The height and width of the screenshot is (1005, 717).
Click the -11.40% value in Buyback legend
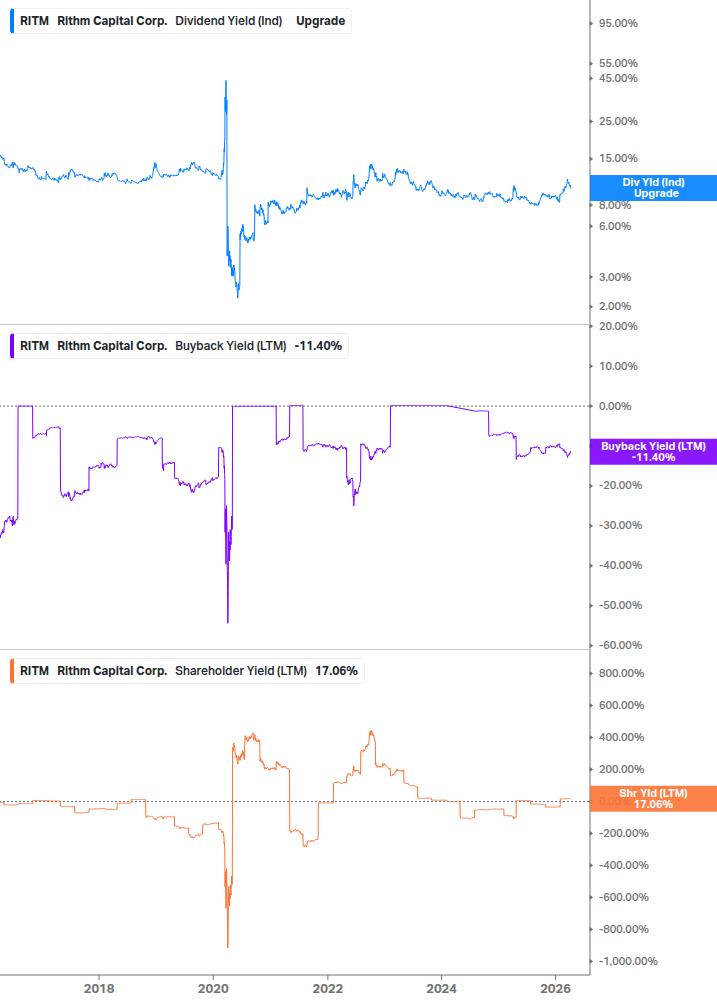pyautogui.click(x=319, y=346)
